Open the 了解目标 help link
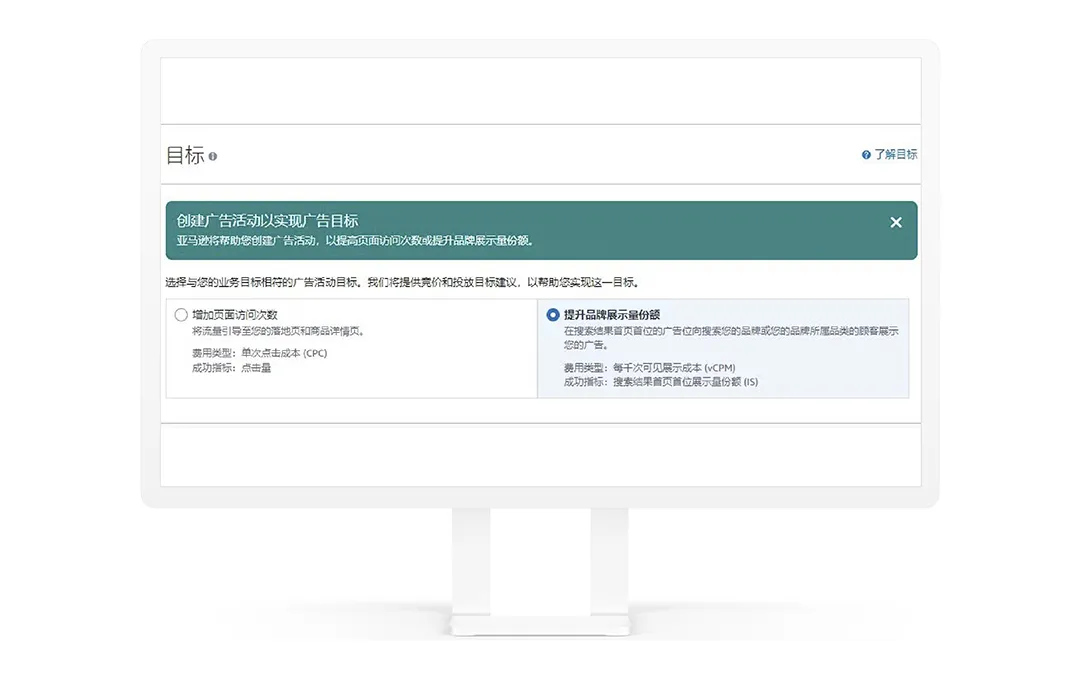Screen dimensions: 1080x684 click(x=895, y=154)
